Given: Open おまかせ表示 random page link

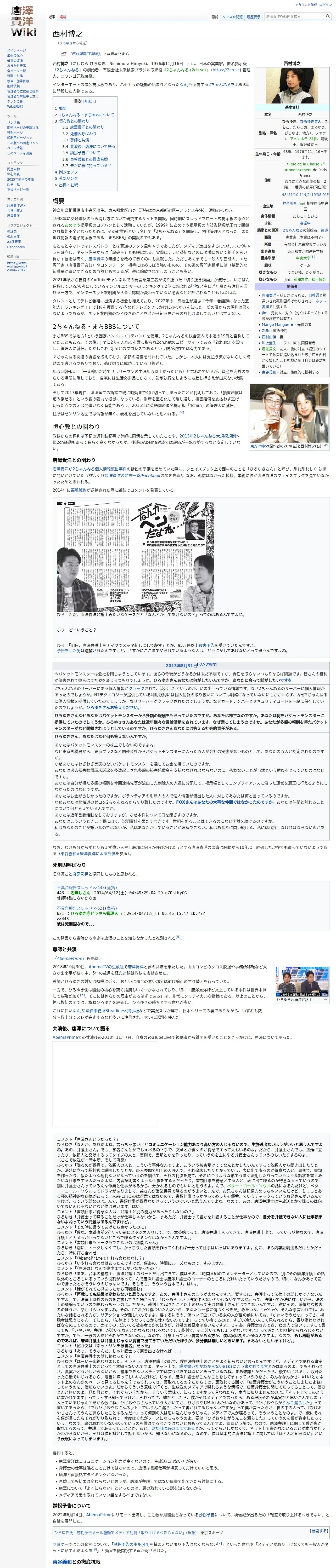Looking at the screenshot, I should pos(16,66).
